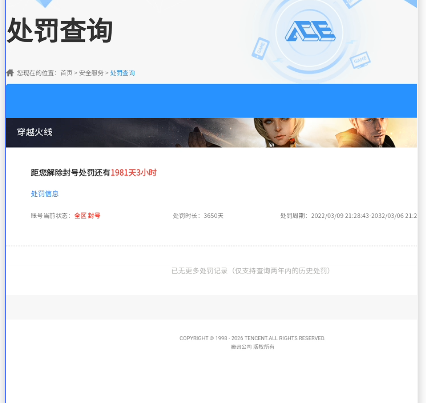Click the ACE logo in the header
This screenshot has height=403, width=426.
[x=310, y=31]
